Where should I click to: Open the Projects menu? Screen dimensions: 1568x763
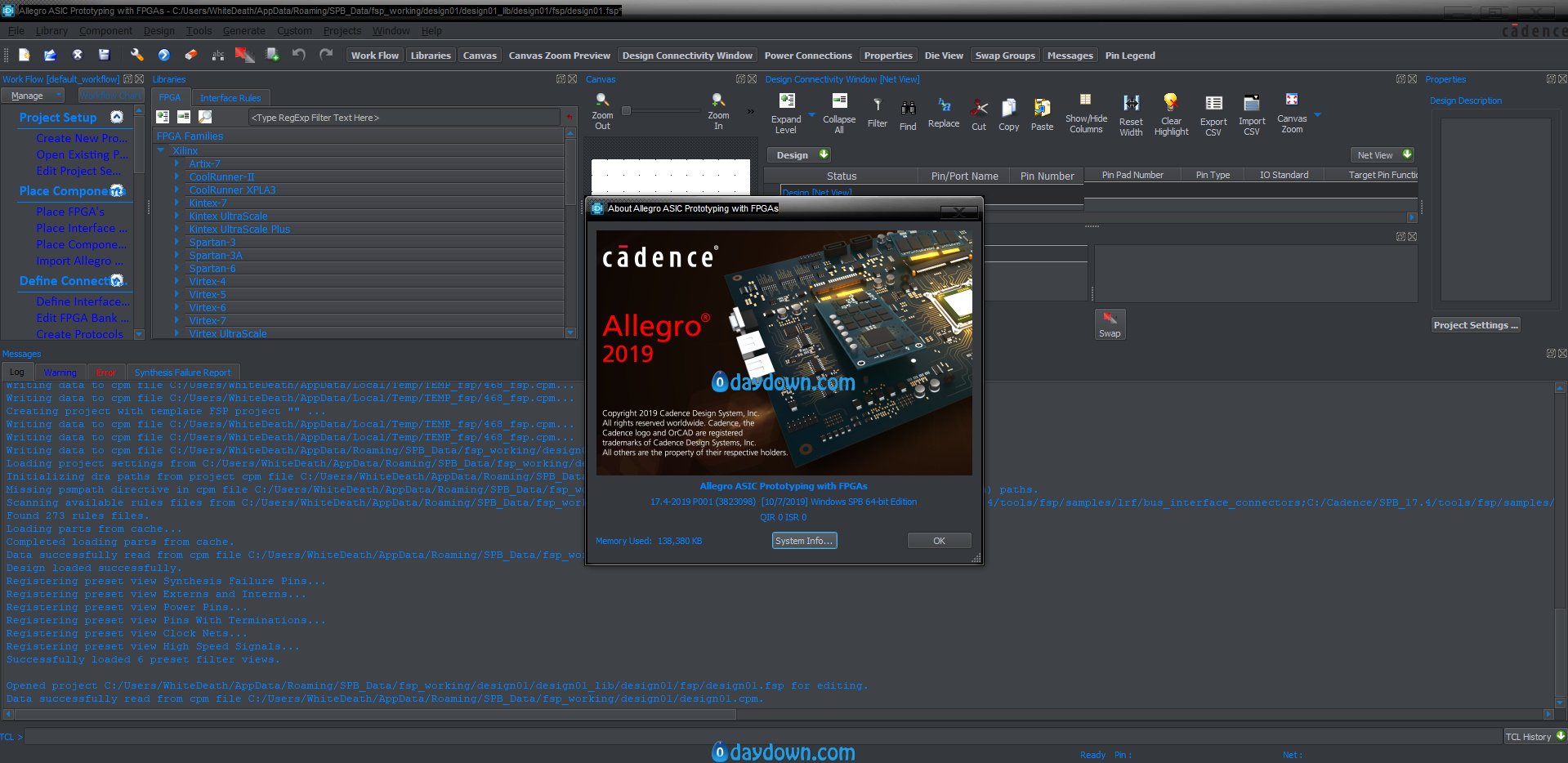342,31
